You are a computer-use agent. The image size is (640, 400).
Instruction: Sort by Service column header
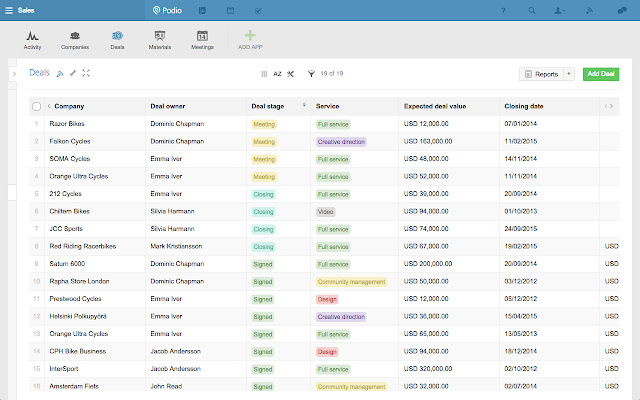tap(327, 106)
